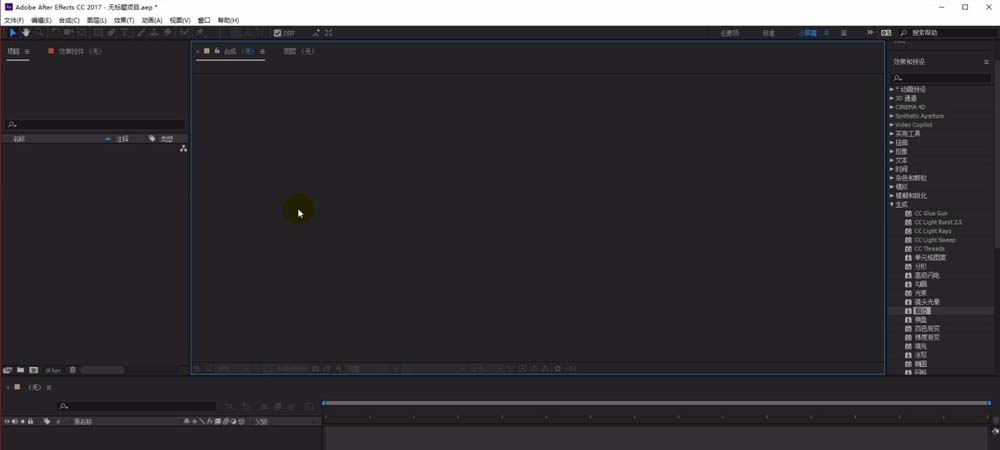Screen dimensions: 1000x450
Task: Open the 效果(T) menu
Action: (x=124, y=20)
